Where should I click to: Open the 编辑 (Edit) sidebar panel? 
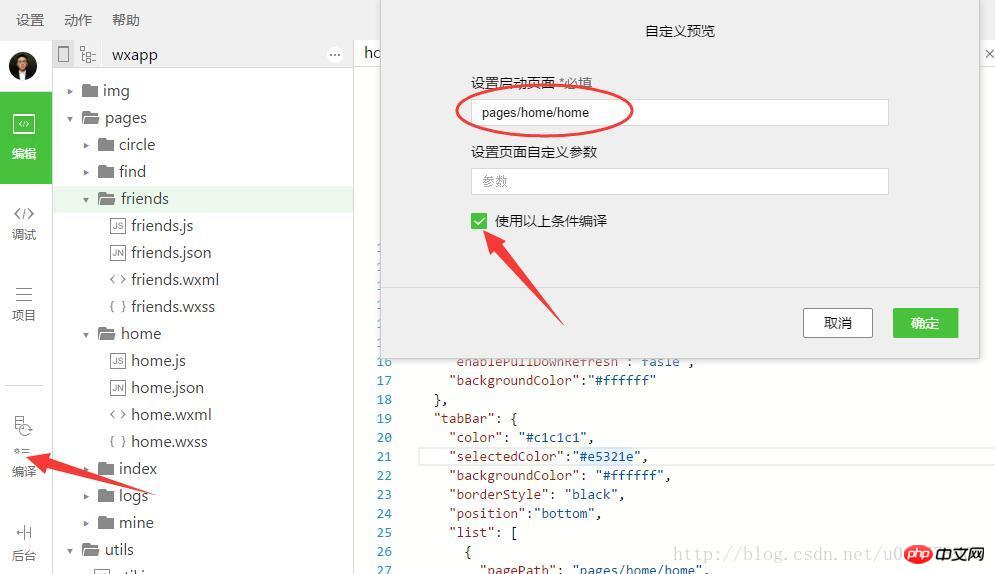tap(25, 137)
